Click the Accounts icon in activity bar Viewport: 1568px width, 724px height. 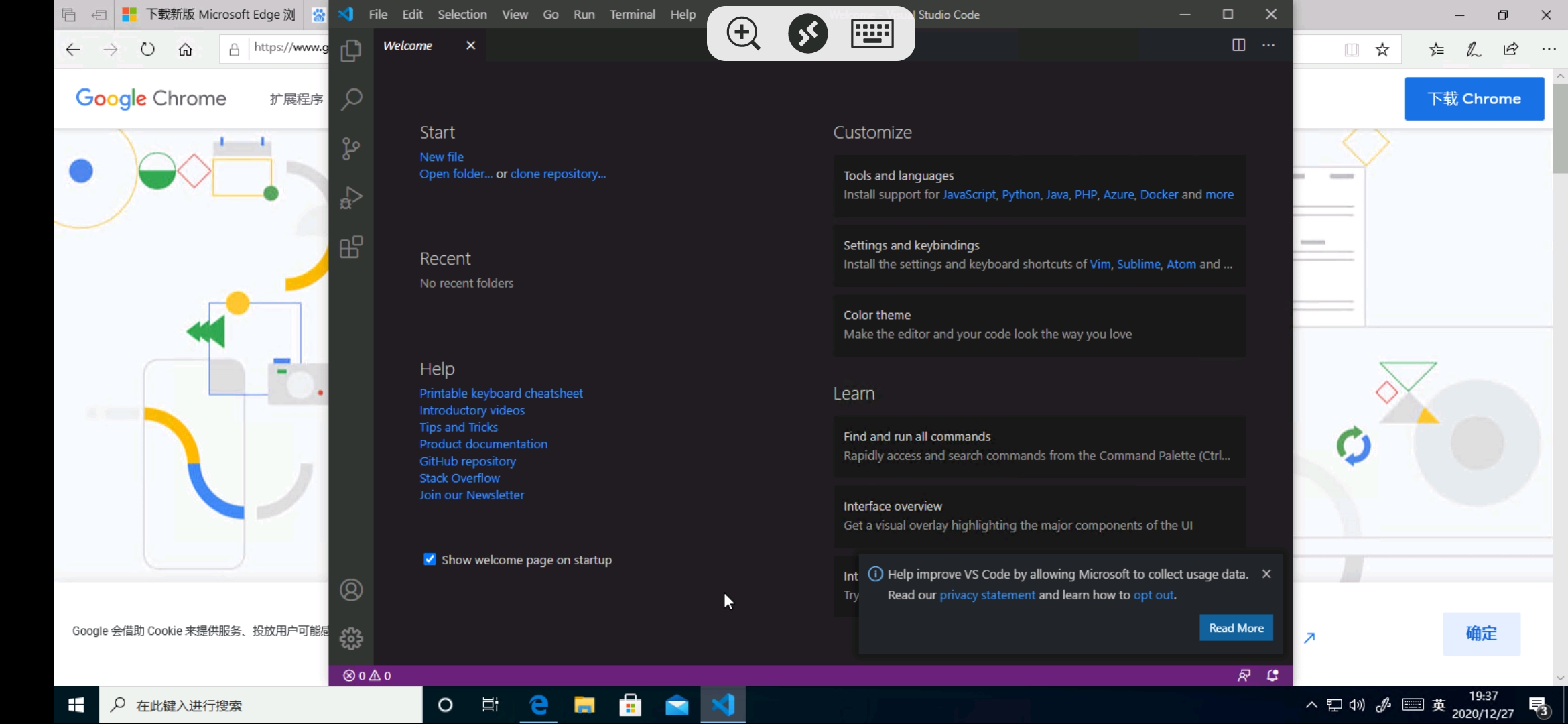pyautogui.click(x=350, y=590)
